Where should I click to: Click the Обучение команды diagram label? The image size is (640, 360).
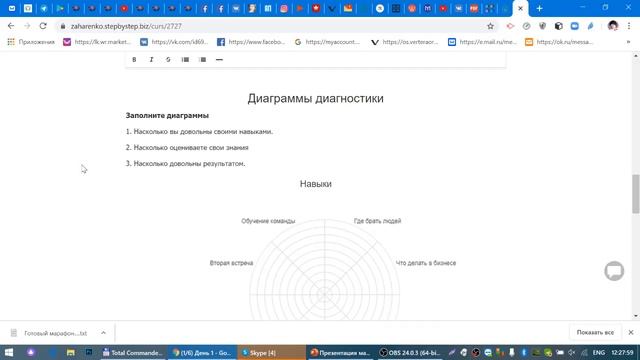(x=268, y=221)
